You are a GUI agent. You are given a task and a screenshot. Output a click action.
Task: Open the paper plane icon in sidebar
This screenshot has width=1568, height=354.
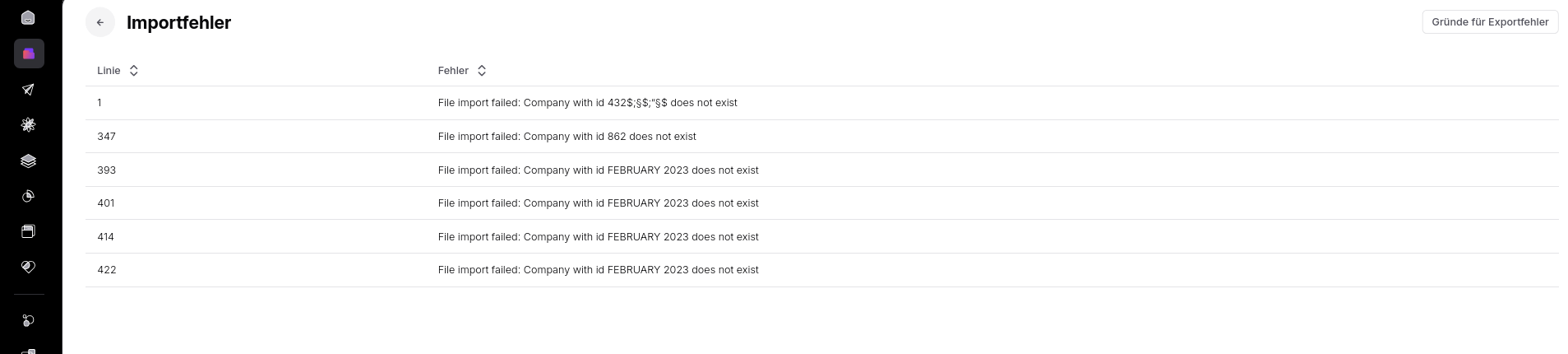pyautogui.click(x=29, y=89)
